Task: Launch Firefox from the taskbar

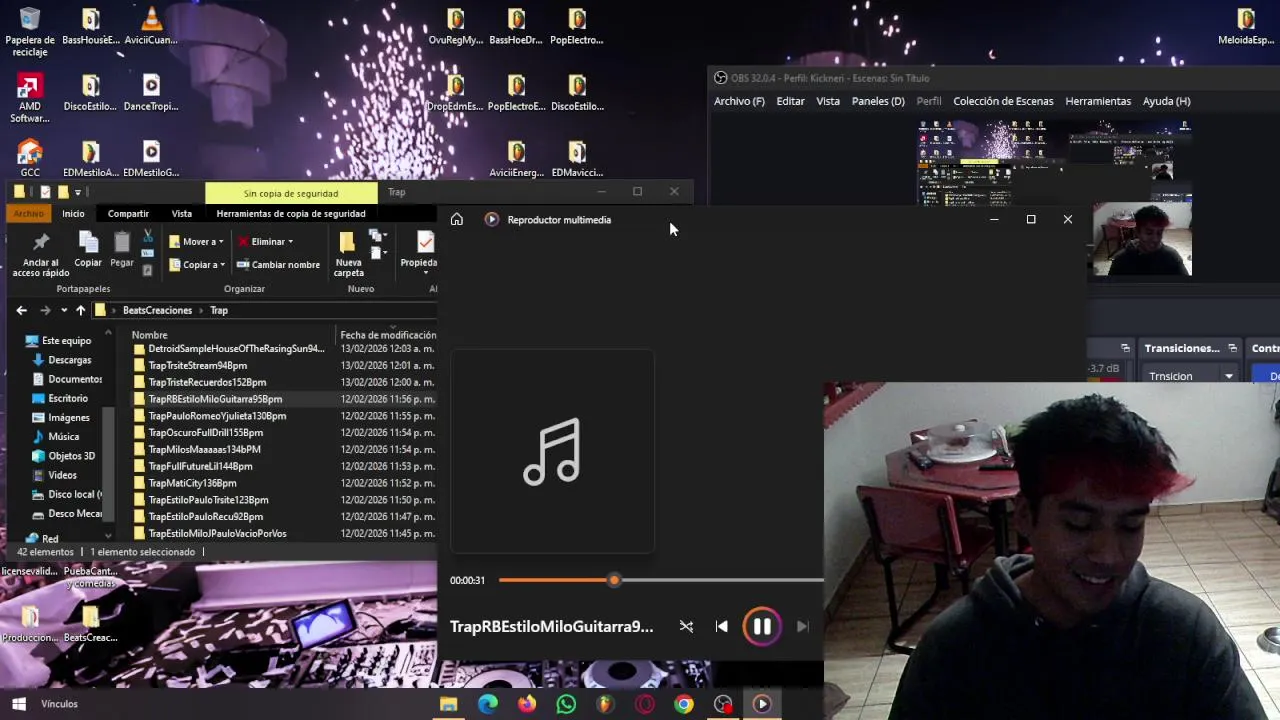Action: pos(527,704)
